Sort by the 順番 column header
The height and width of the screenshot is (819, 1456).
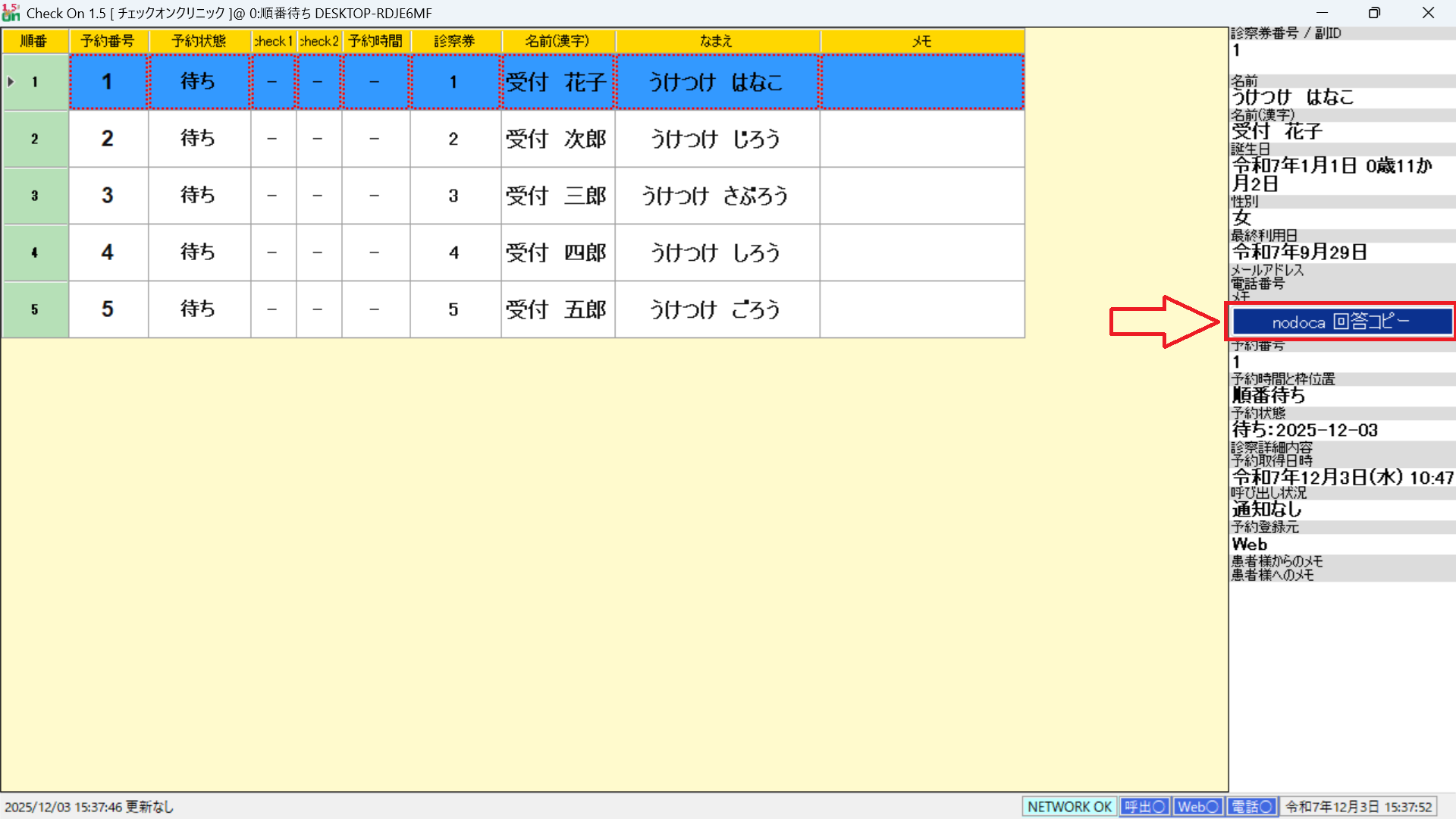click(x=34, y=41)
